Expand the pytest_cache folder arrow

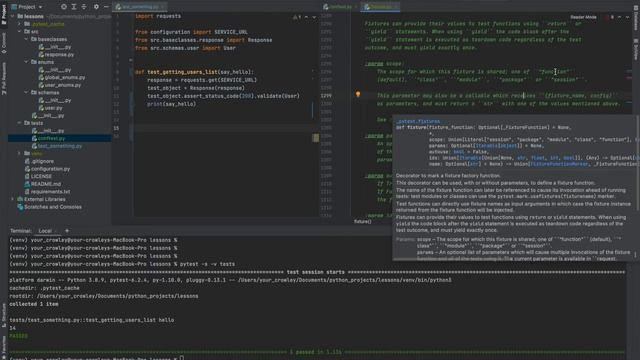tap(19, 24)
